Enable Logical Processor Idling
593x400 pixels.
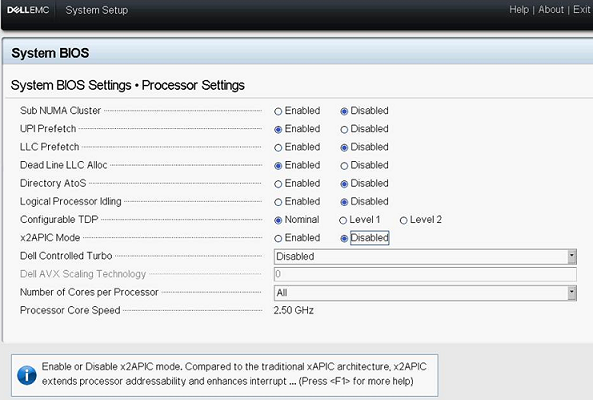pos(278,202)
